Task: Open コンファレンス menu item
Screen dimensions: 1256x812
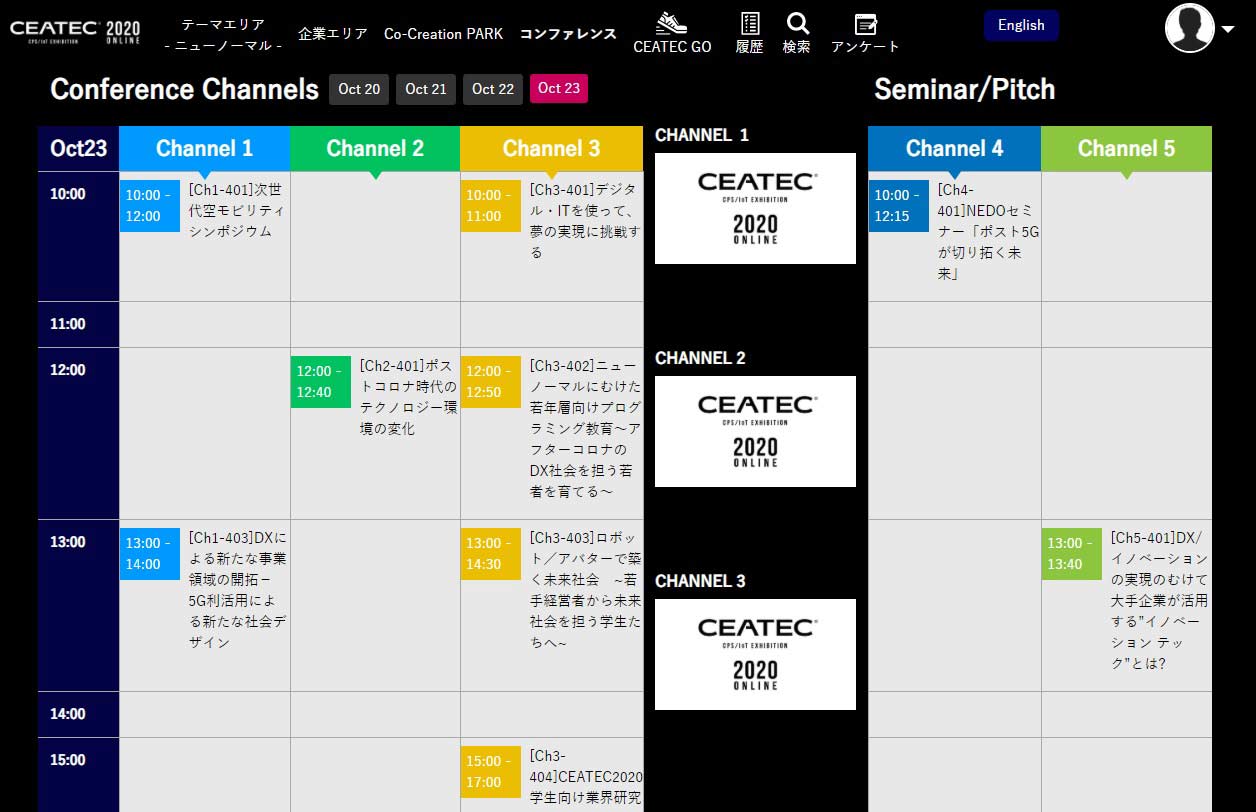Action: pos(568,34)
